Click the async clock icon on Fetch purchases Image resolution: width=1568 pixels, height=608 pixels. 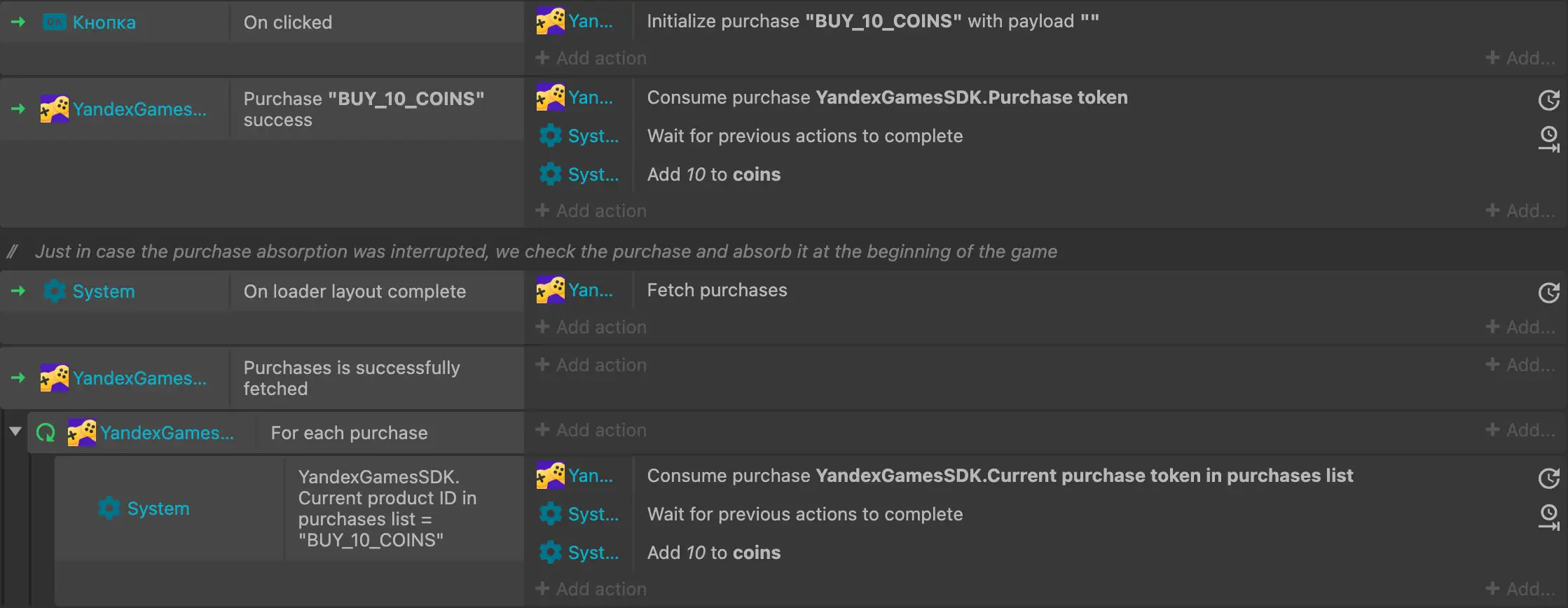tap(1548, 292)
